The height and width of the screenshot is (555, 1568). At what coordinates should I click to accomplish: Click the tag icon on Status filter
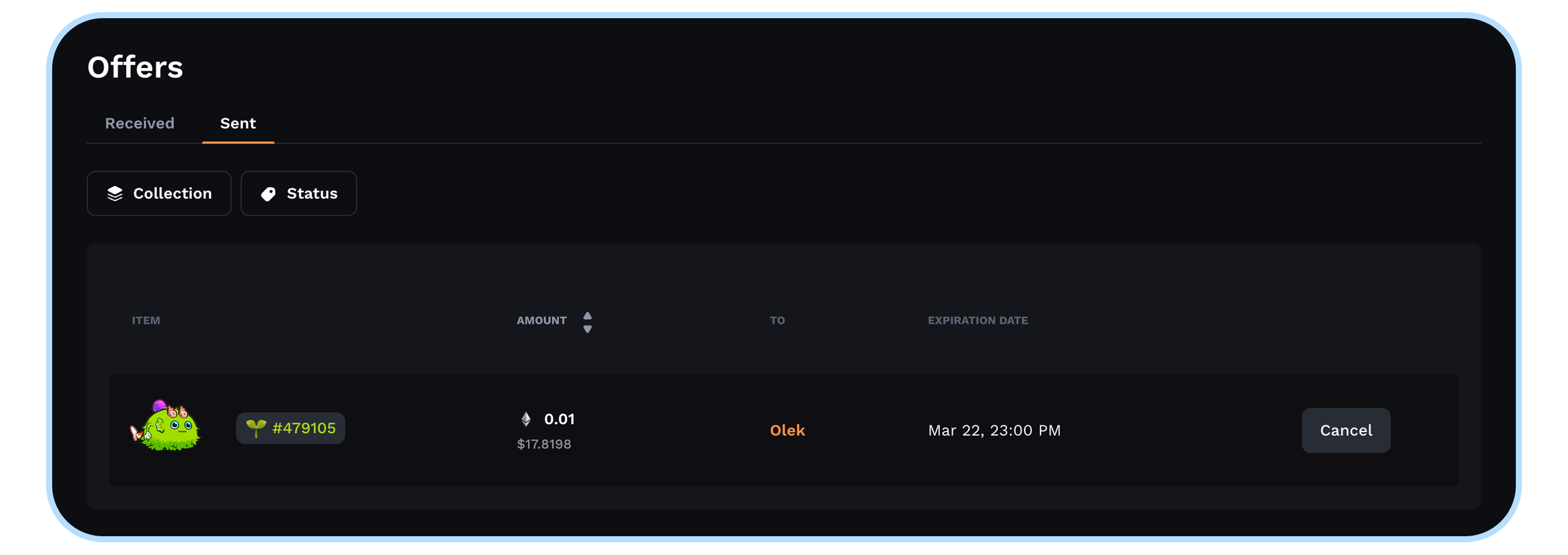[269, 193]
